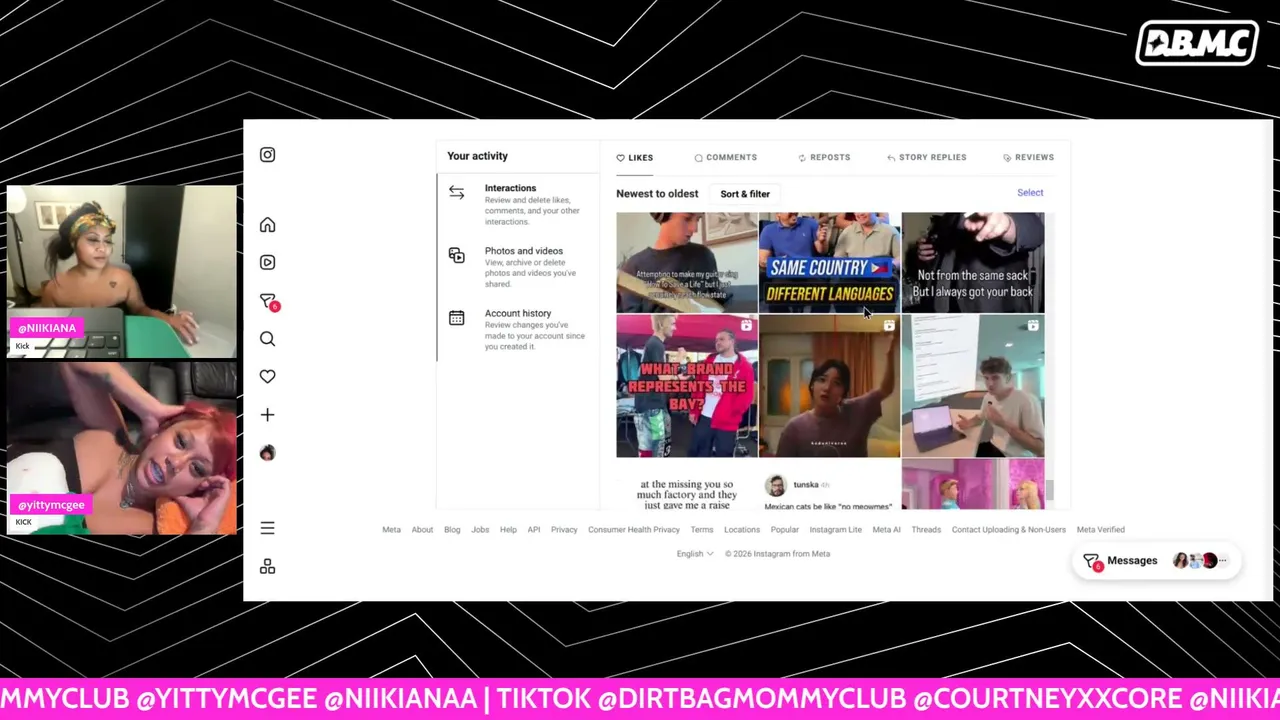Open the Meta AI footer link
Viewport: 1280px width, 720px height.
pos(887,530)
